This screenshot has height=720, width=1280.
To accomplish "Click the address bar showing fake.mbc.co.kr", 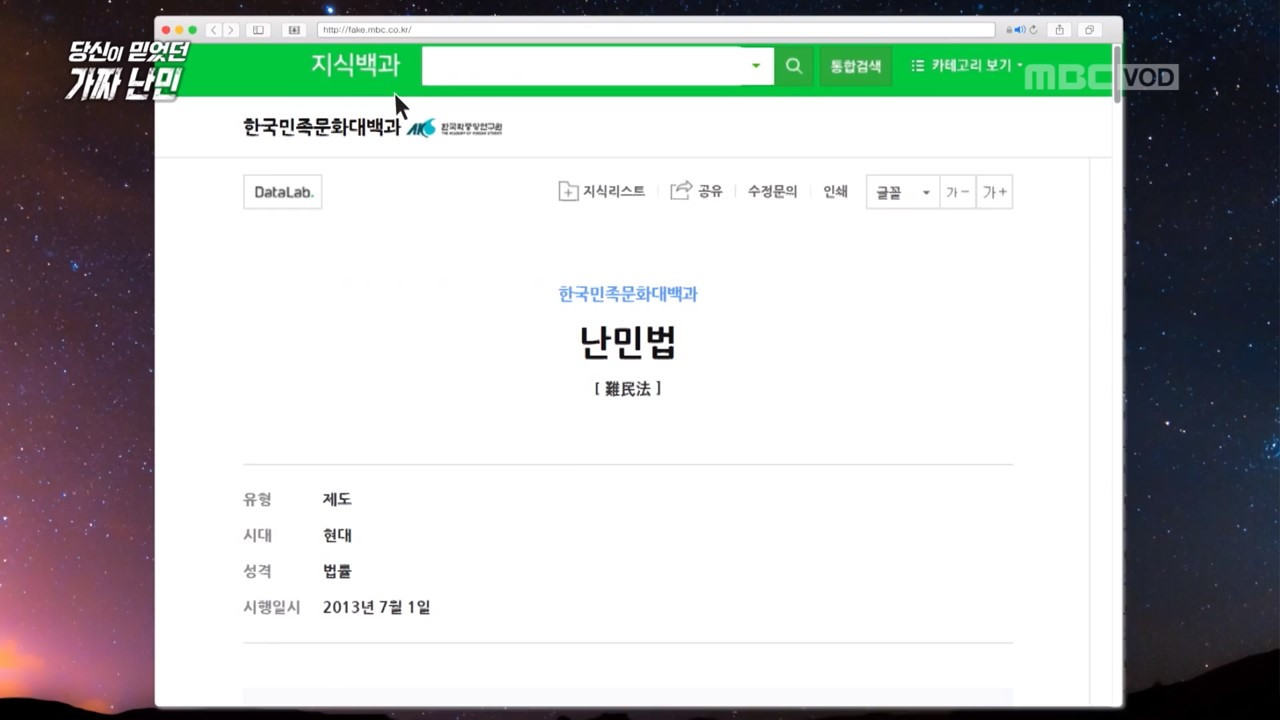I will click(x=655, y=30).
